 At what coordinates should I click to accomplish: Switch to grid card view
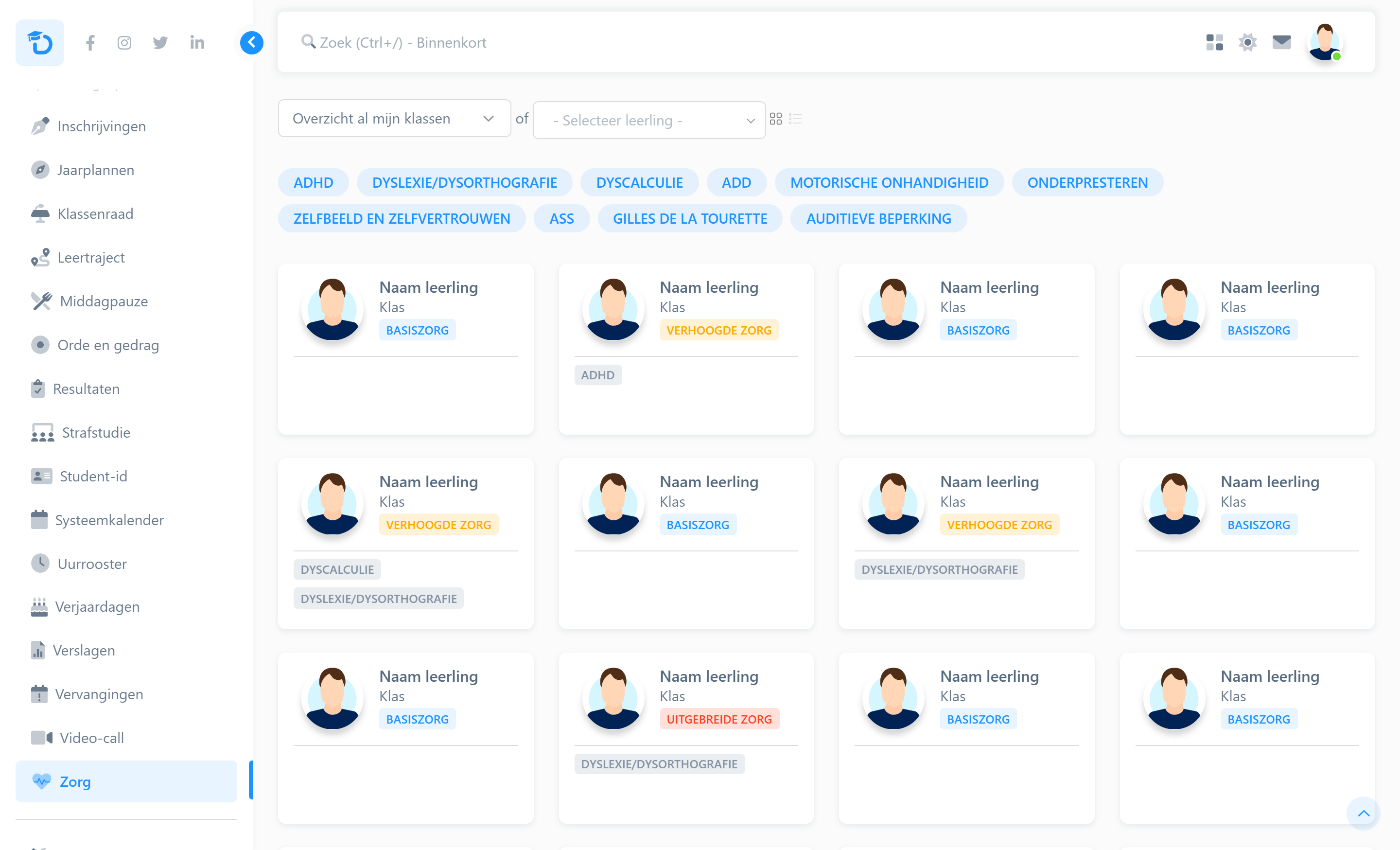[x=775, y=119]
